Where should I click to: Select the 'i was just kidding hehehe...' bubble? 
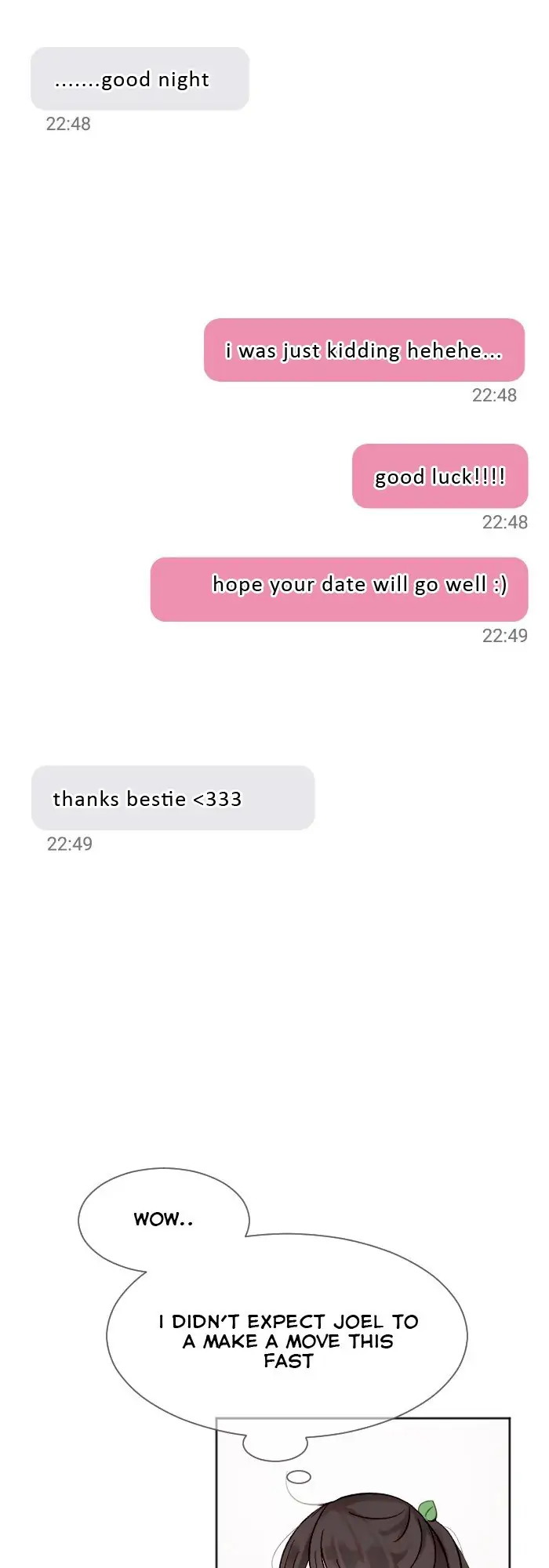pos(364,350)
